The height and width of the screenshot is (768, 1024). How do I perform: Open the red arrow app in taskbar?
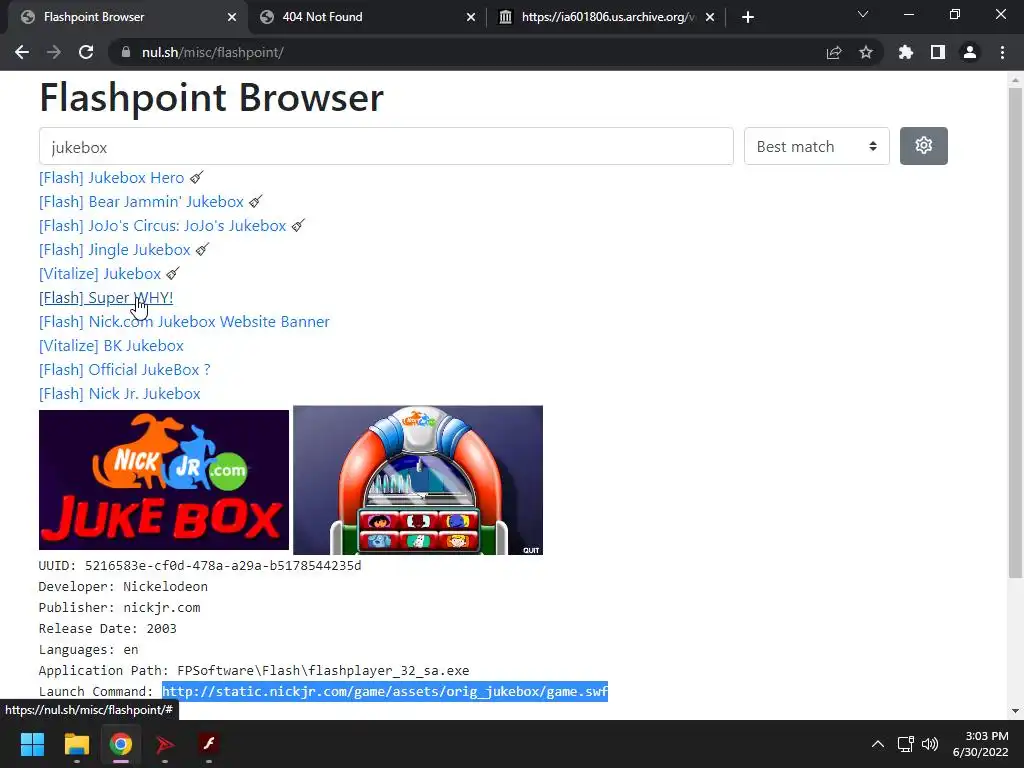tap(165, 744)
